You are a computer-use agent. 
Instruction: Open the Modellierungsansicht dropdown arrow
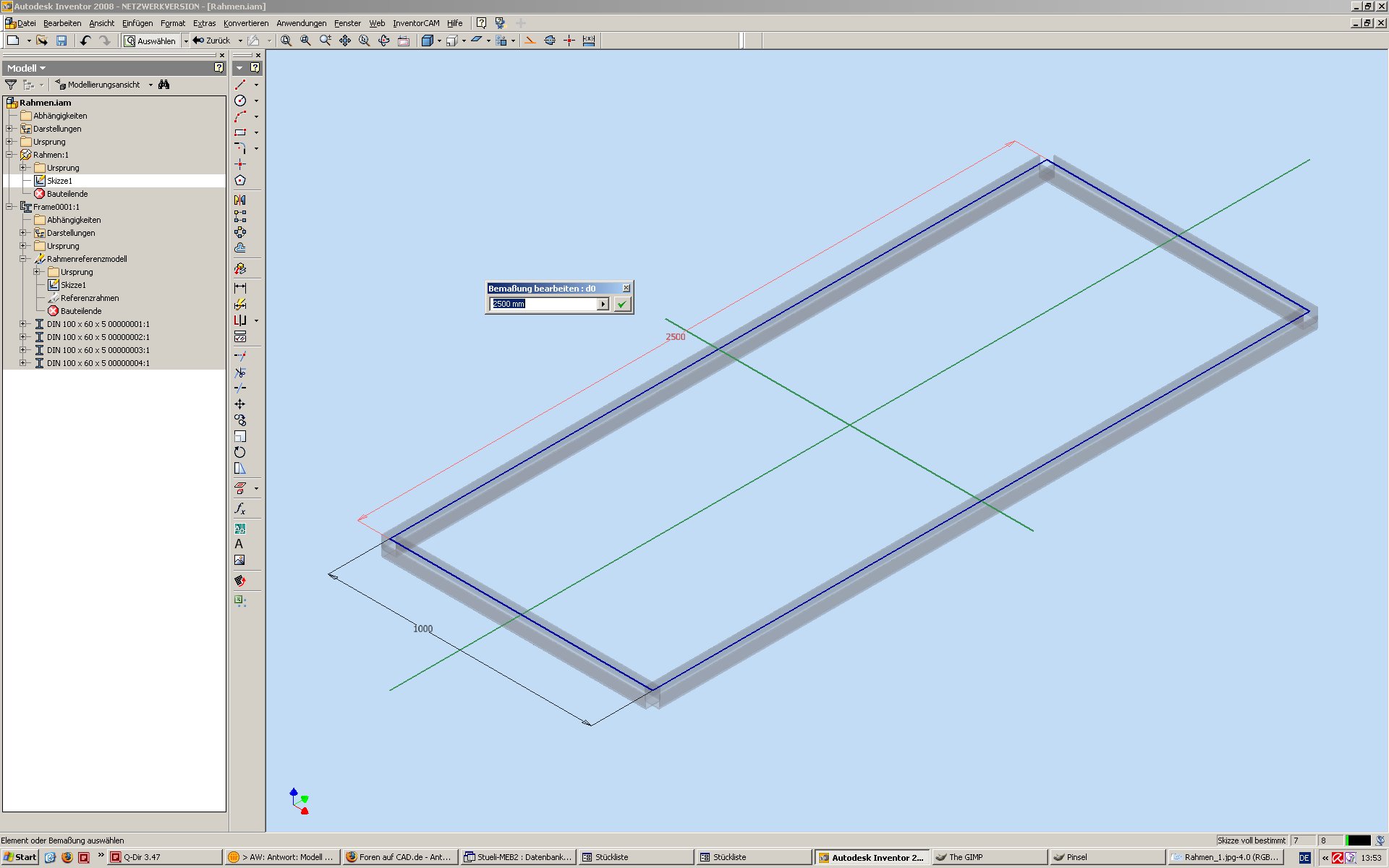point(150,85)
